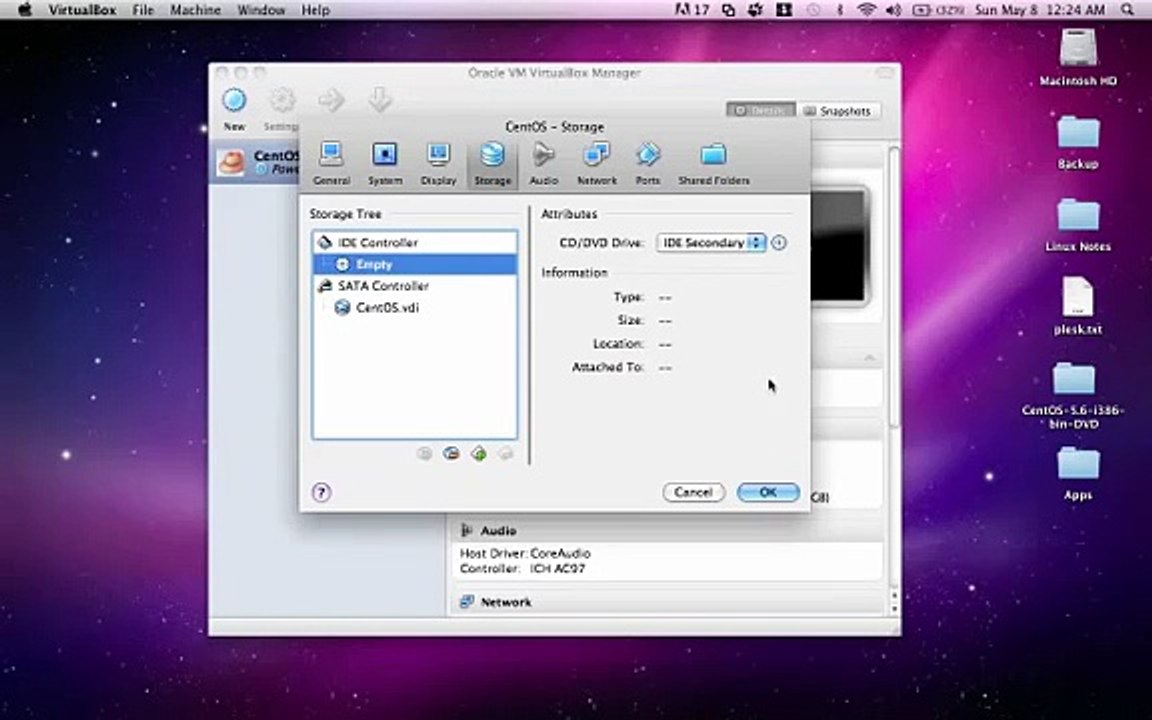Confirm storage settings with OK button
Screen dimensions: 1152x720
click(768, 492)
